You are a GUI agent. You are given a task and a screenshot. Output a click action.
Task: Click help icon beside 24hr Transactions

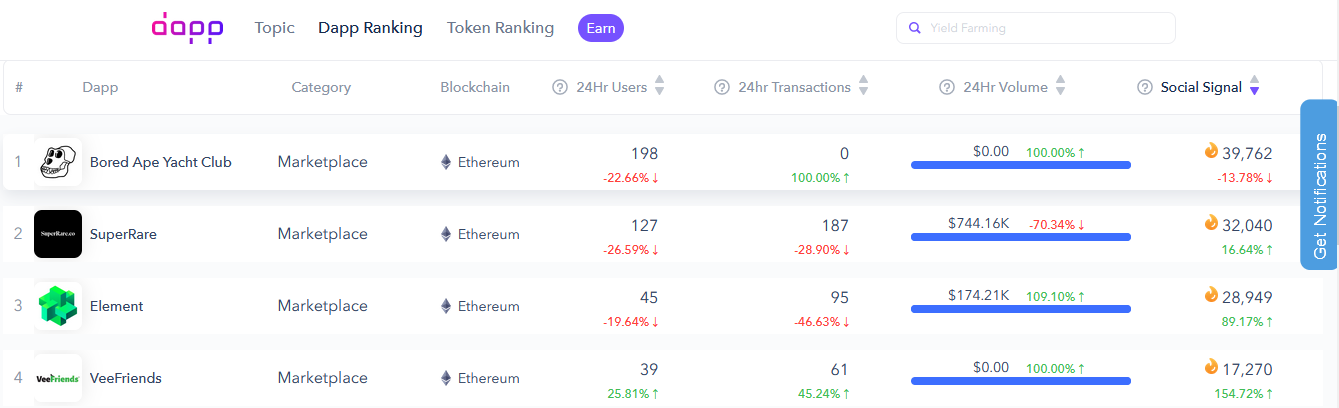click(x=722, y=87)
